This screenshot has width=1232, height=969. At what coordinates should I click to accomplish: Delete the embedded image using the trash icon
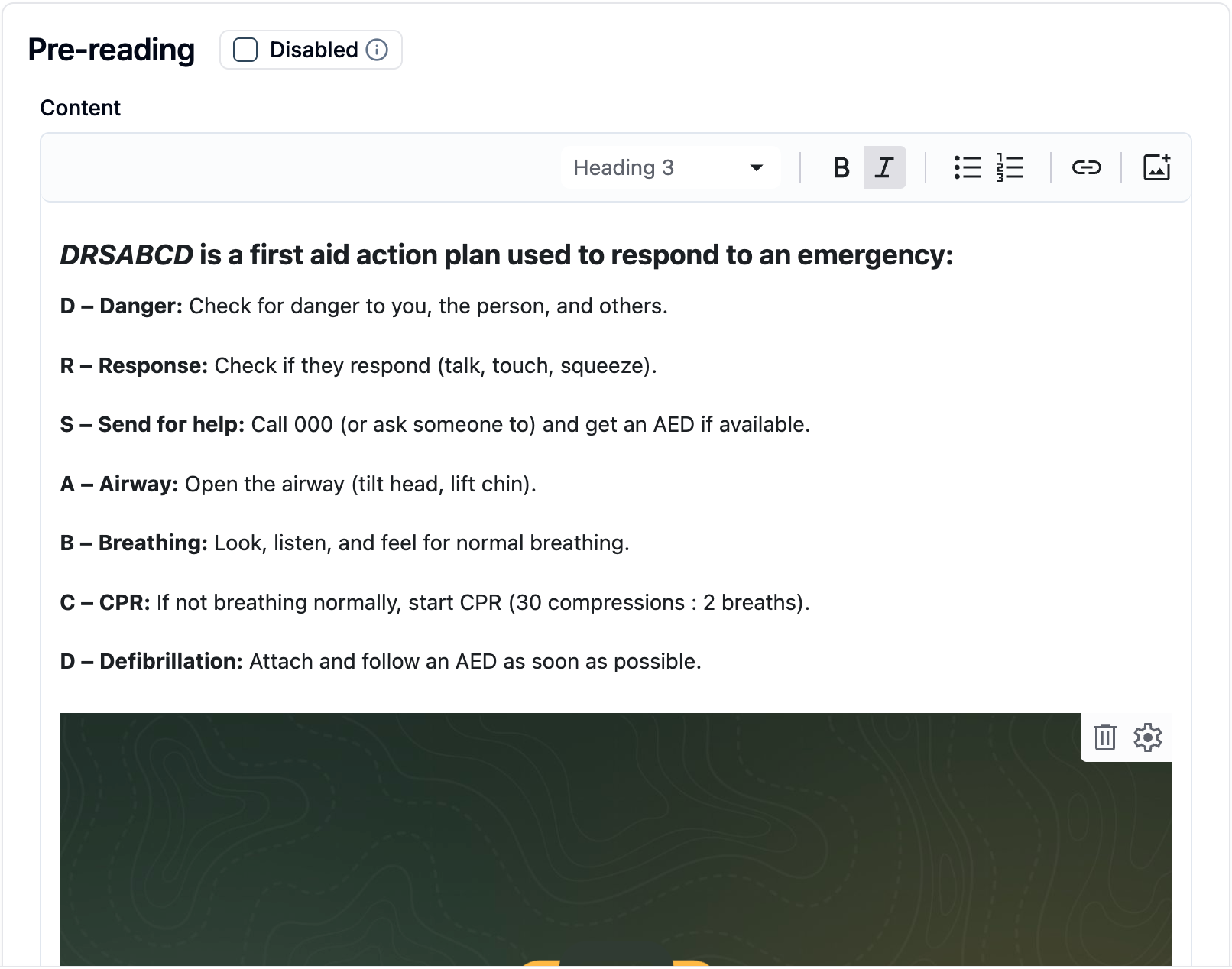click(x=1105, y=737)
